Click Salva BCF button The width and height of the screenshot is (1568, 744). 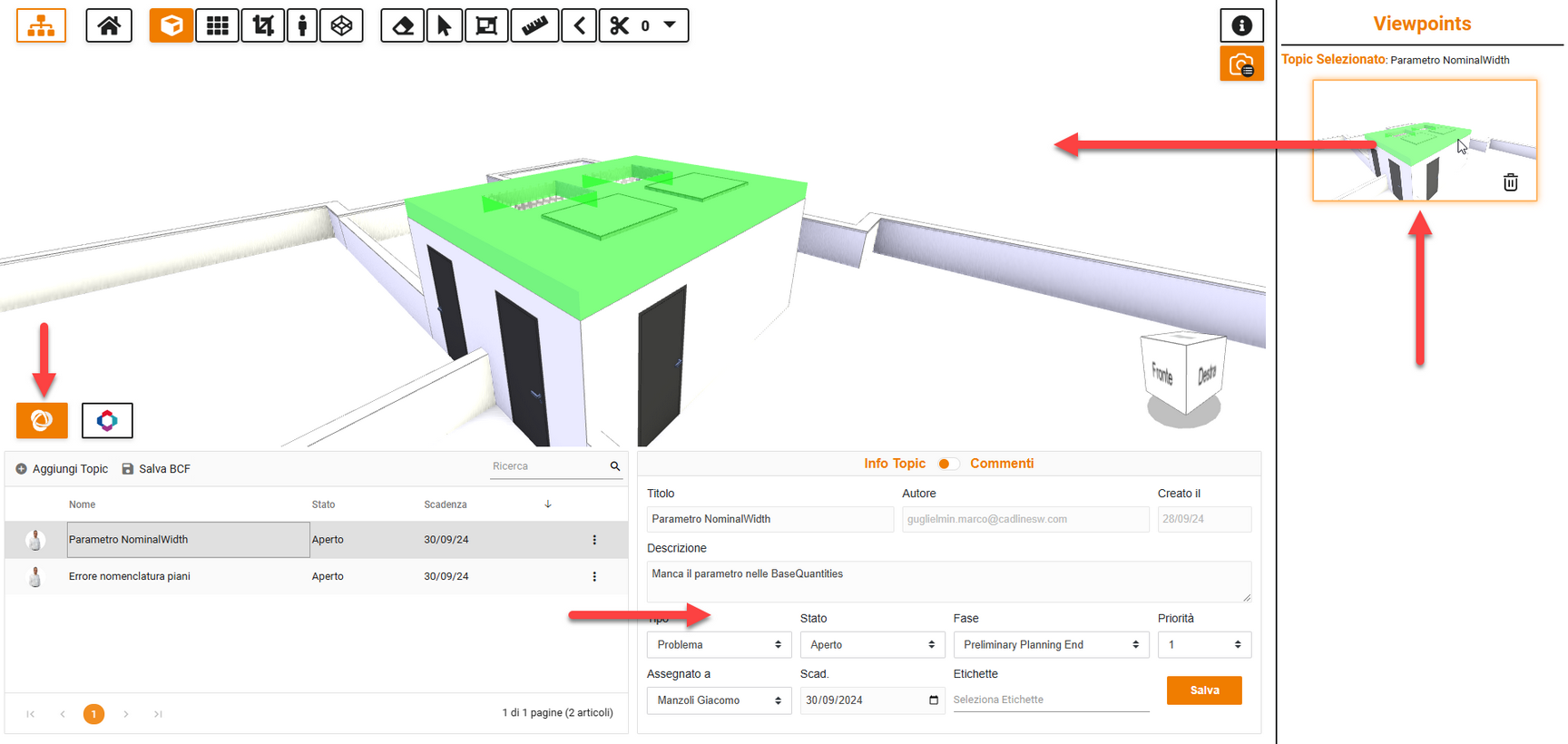[x=156, y=469]
